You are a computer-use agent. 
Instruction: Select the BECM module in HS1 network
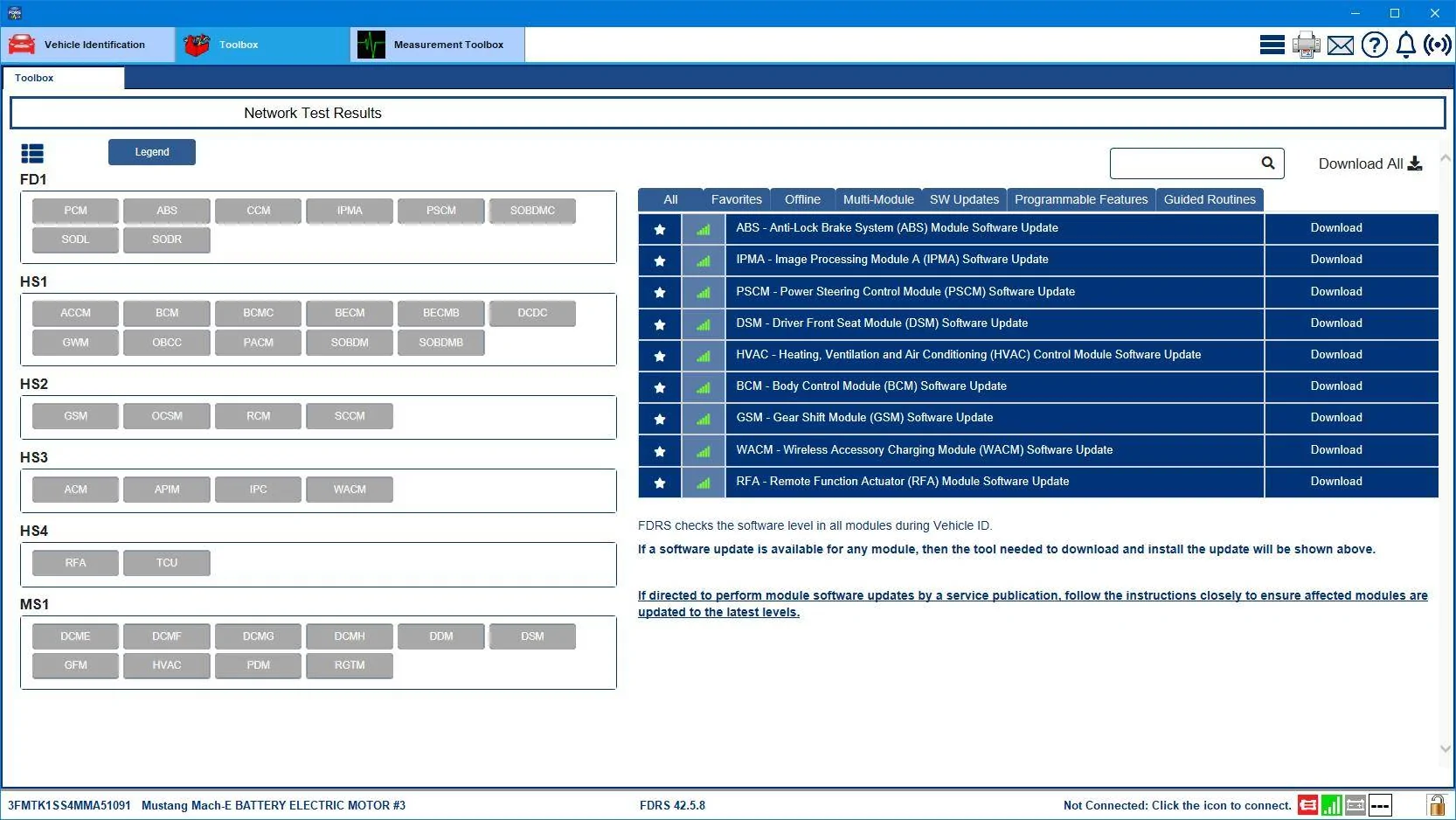click(x=350, y=313)
